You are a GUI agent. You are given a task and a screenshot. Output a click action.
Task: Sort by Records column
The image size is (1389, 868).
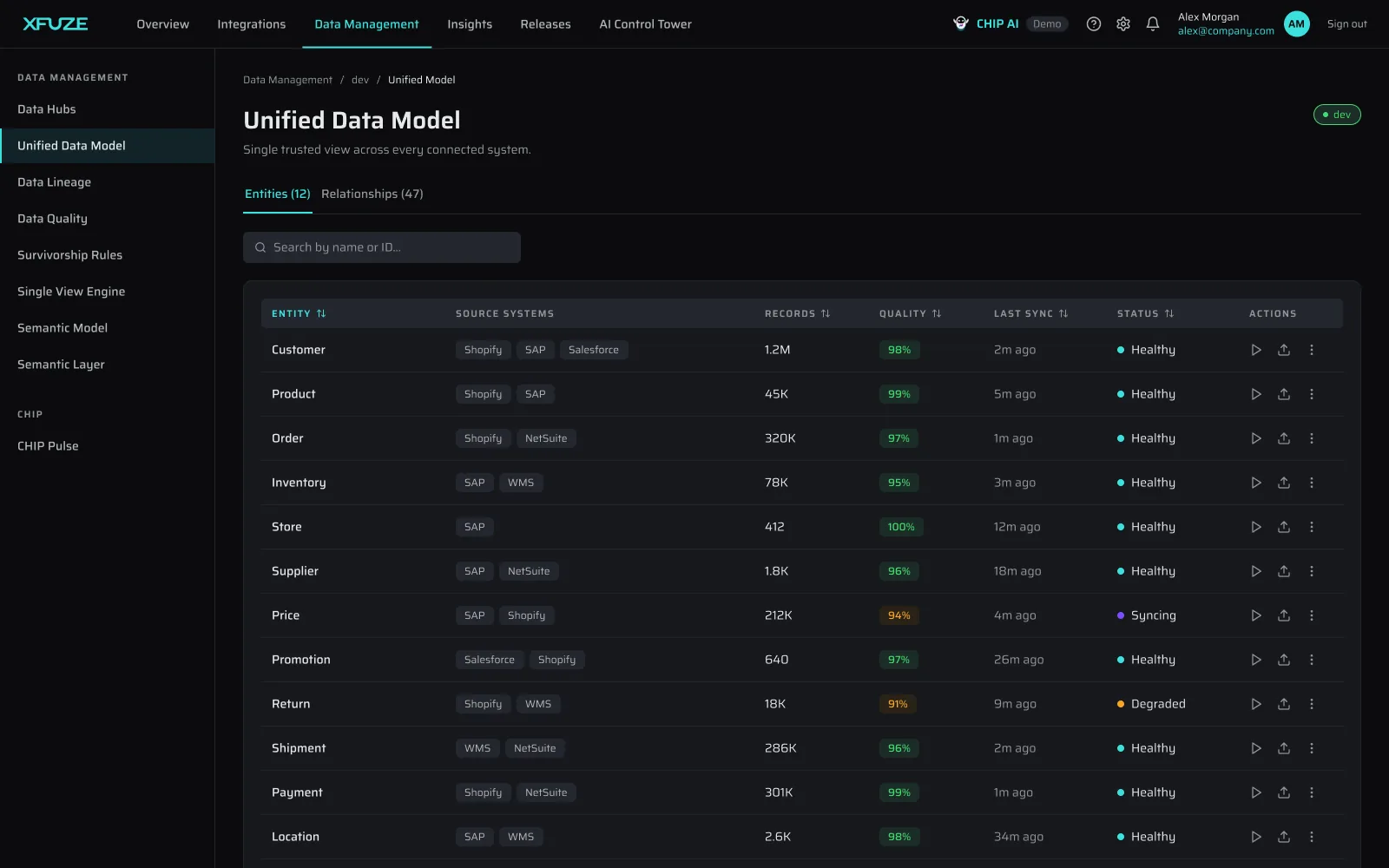pos(797,313)
